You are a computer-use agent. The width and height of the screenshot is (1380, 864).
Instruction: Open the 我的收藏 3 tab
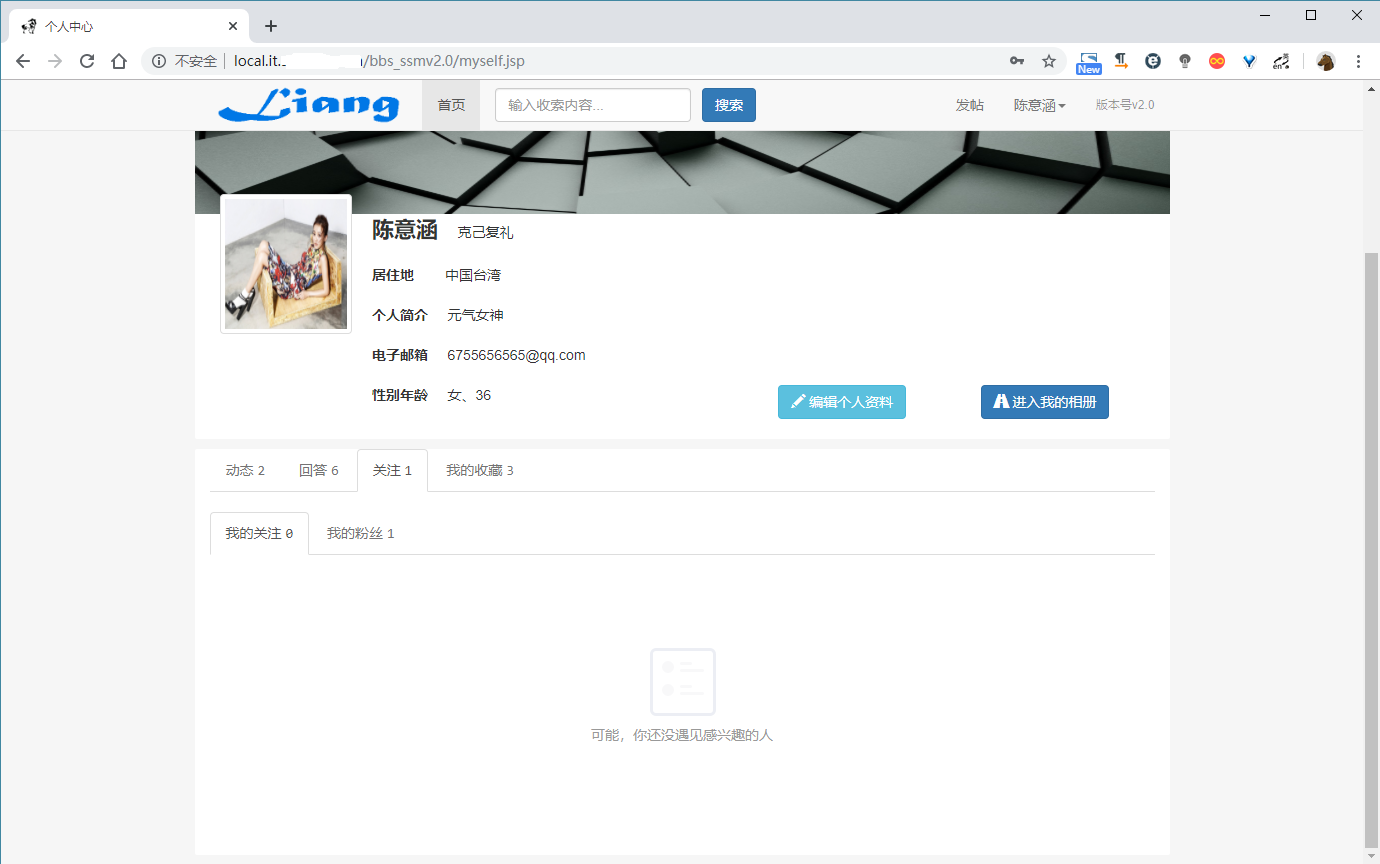(480, 470)
